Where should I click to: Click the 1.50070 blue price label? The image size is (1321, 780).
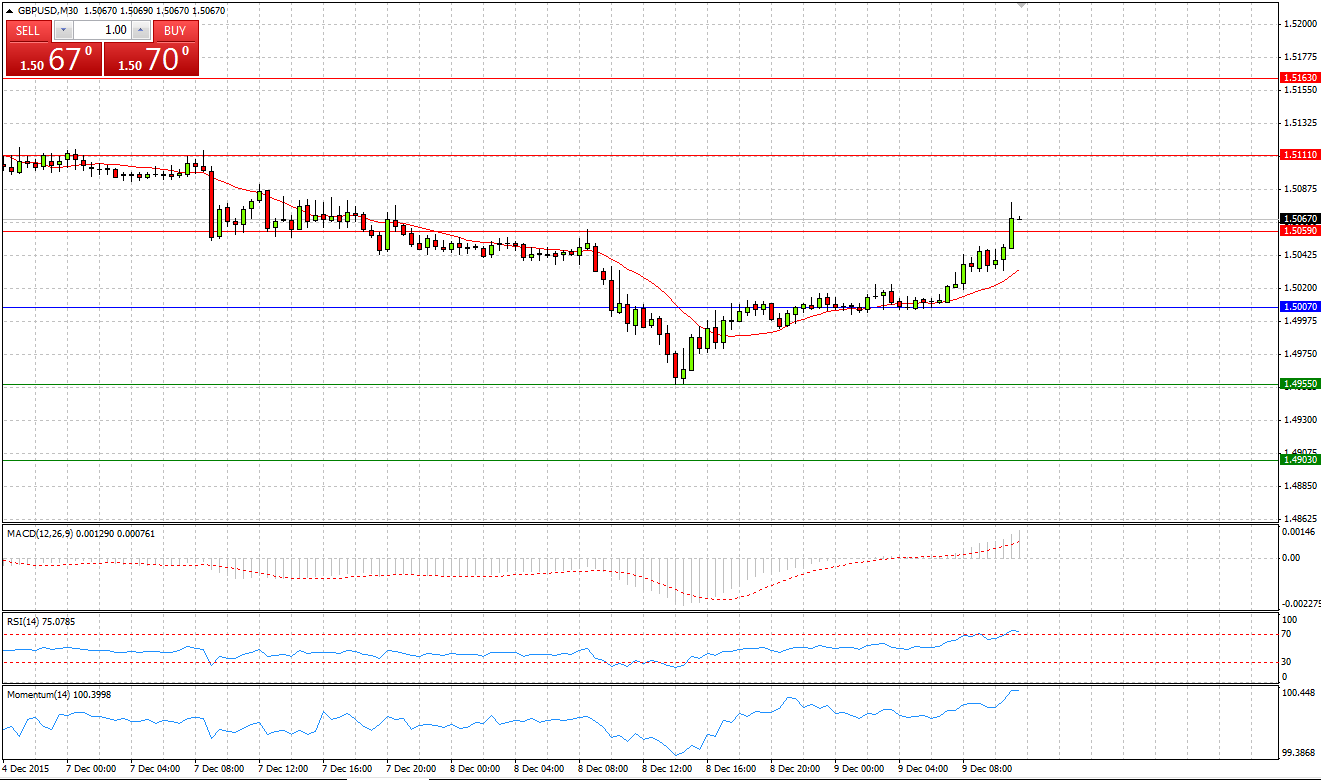point(1300,307)
